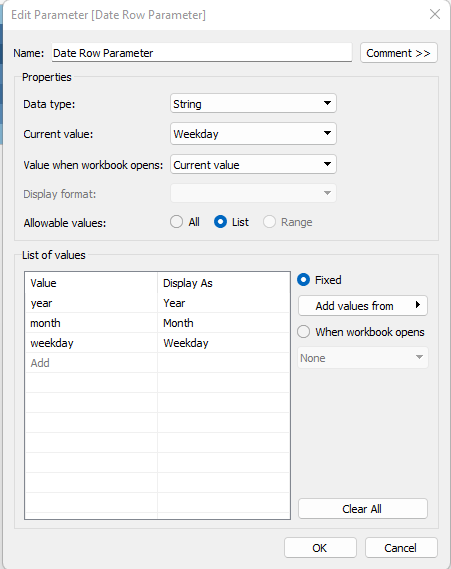Select the month value cell
451x569 pixels.
[x=91, y=323]
